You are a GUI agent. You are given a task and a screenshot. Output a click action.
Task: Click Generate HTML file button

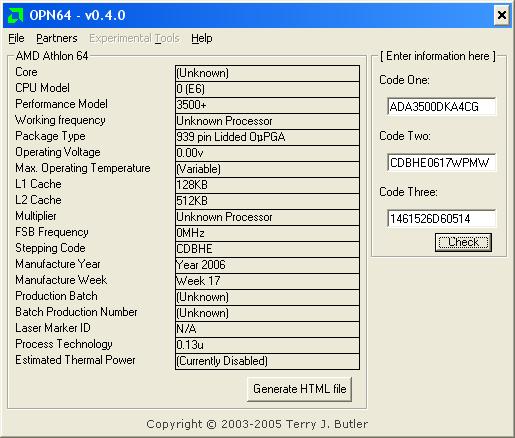tap(299, 389)
